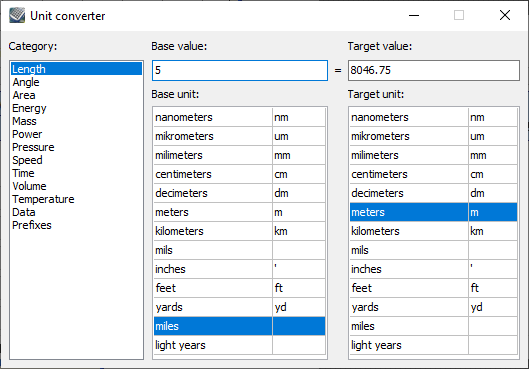Close the Unit converter window
Screen dimensions: 529x369
[x=505, y=15]
